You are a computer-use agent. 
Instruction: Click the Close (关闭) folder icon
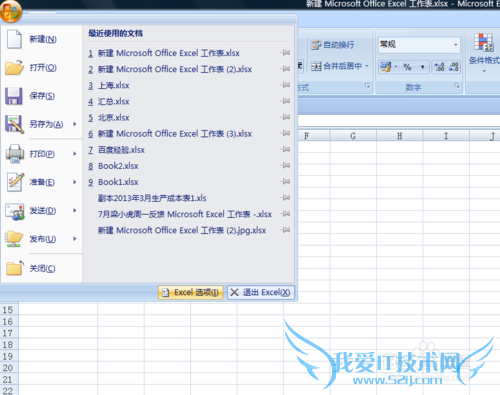[x=15, y=268]
